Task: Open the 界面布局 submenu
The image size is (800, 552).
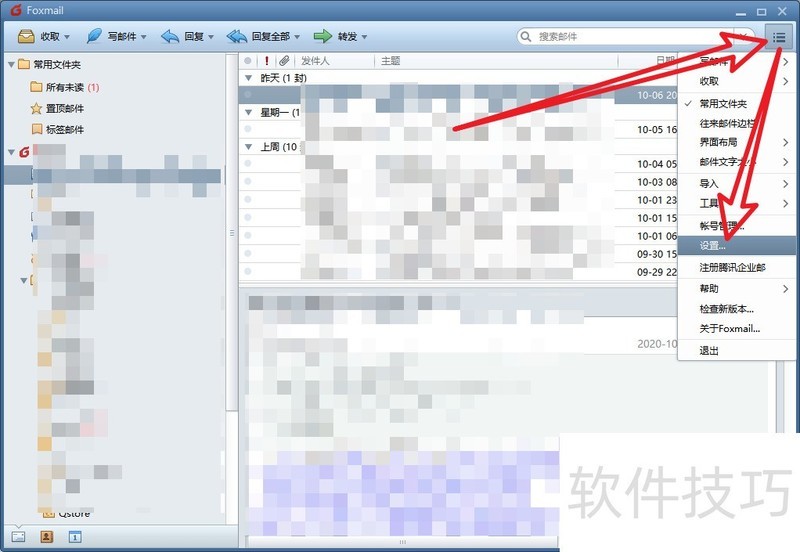Action: click(x=736, y=142)
